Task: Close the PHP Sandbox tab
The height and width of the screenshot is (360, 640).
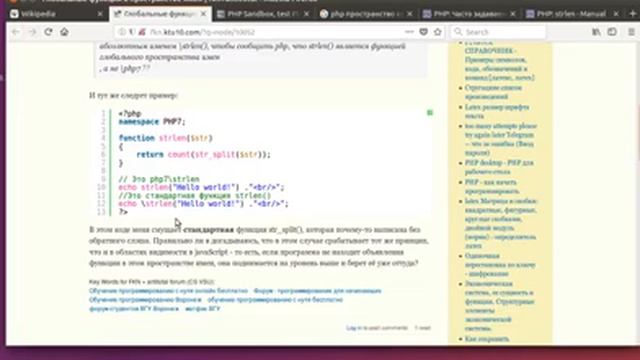Action: [307, 14]
